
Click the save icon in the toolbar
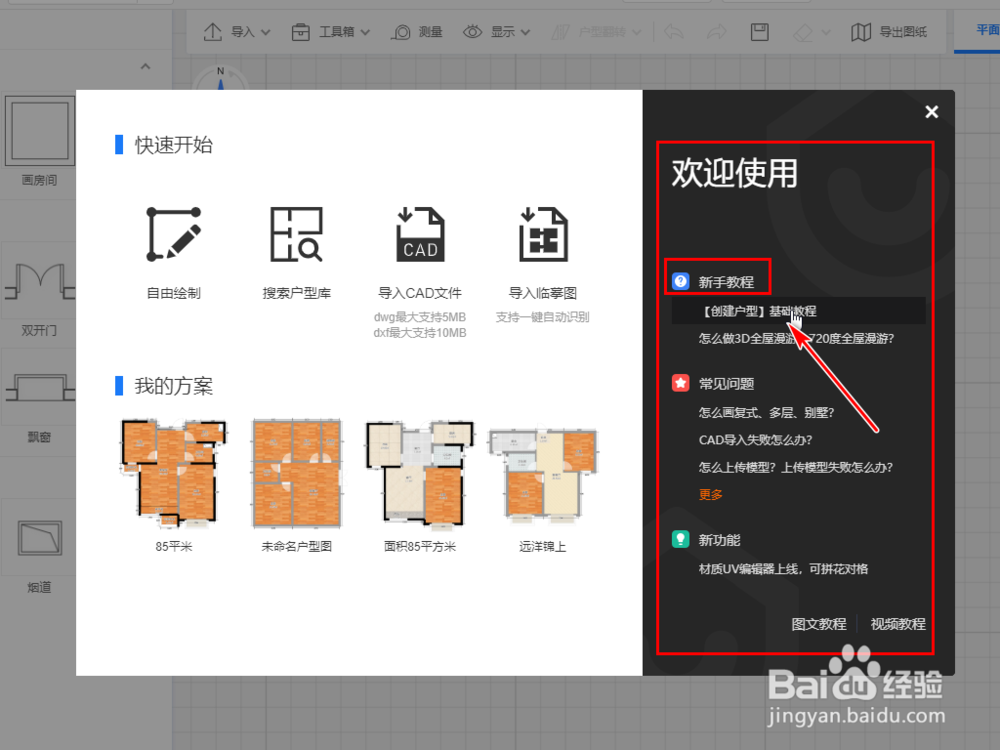tap(759, 31)
